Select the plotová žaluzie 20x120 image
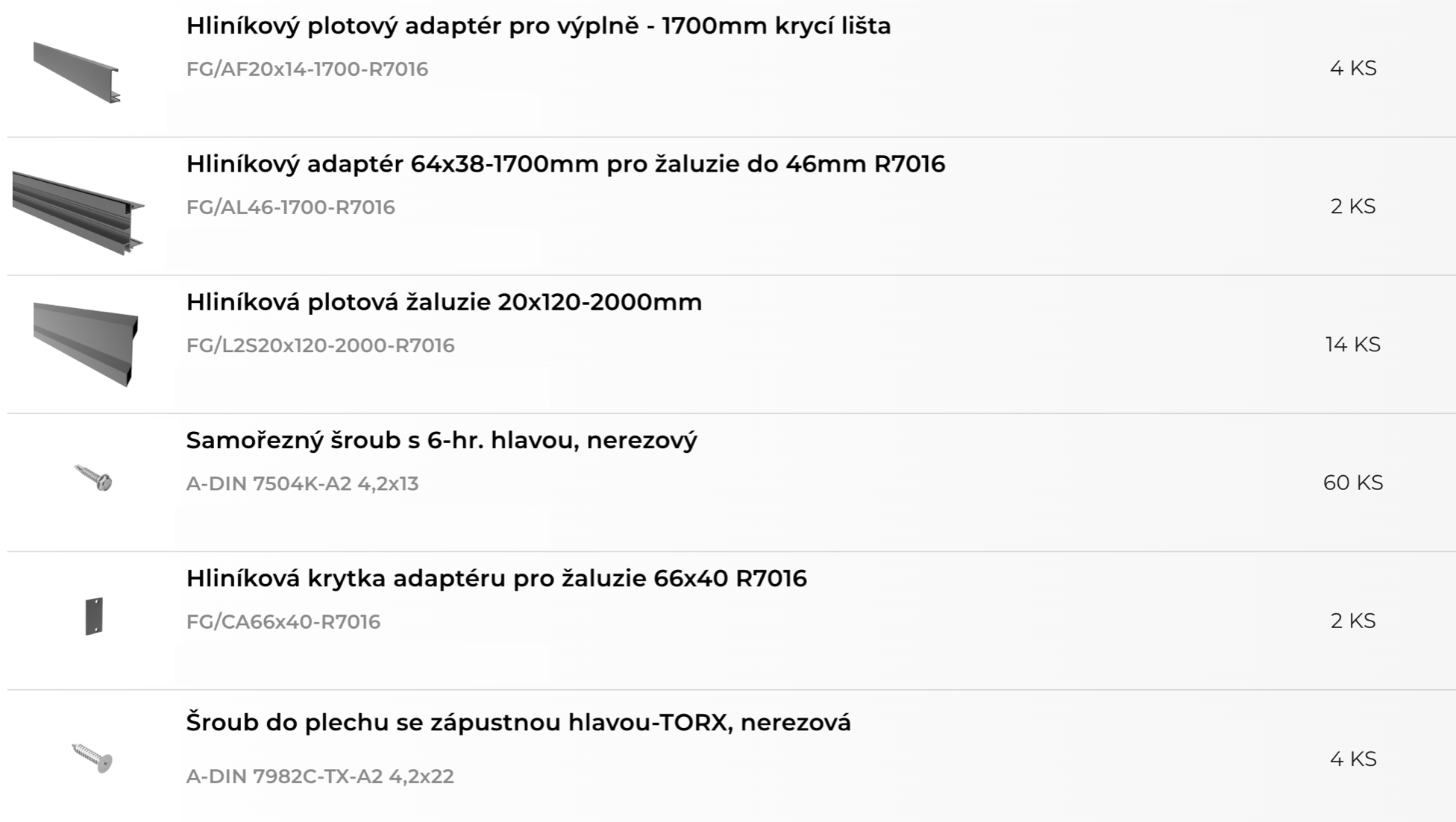Image resolution: width=1456 pixels, height=822 pixels. coord(86,345)
